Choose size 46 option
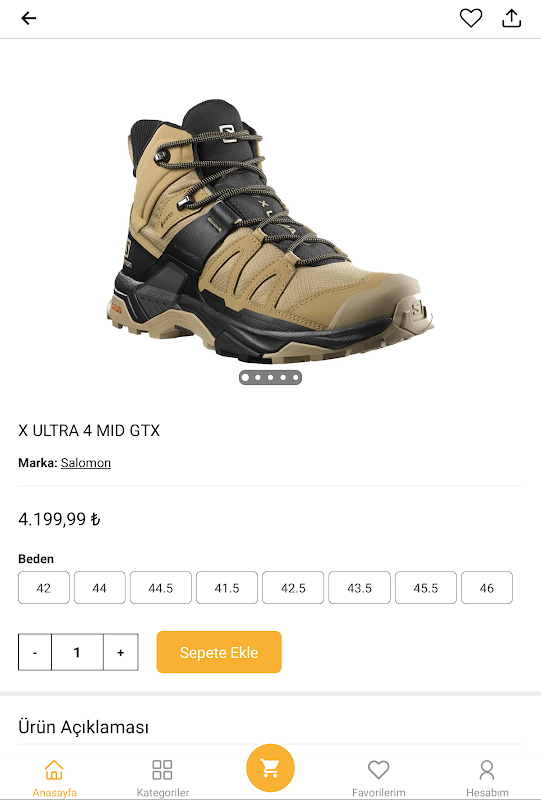This screenshot has height=800, width=541. (x=486, y=588)
